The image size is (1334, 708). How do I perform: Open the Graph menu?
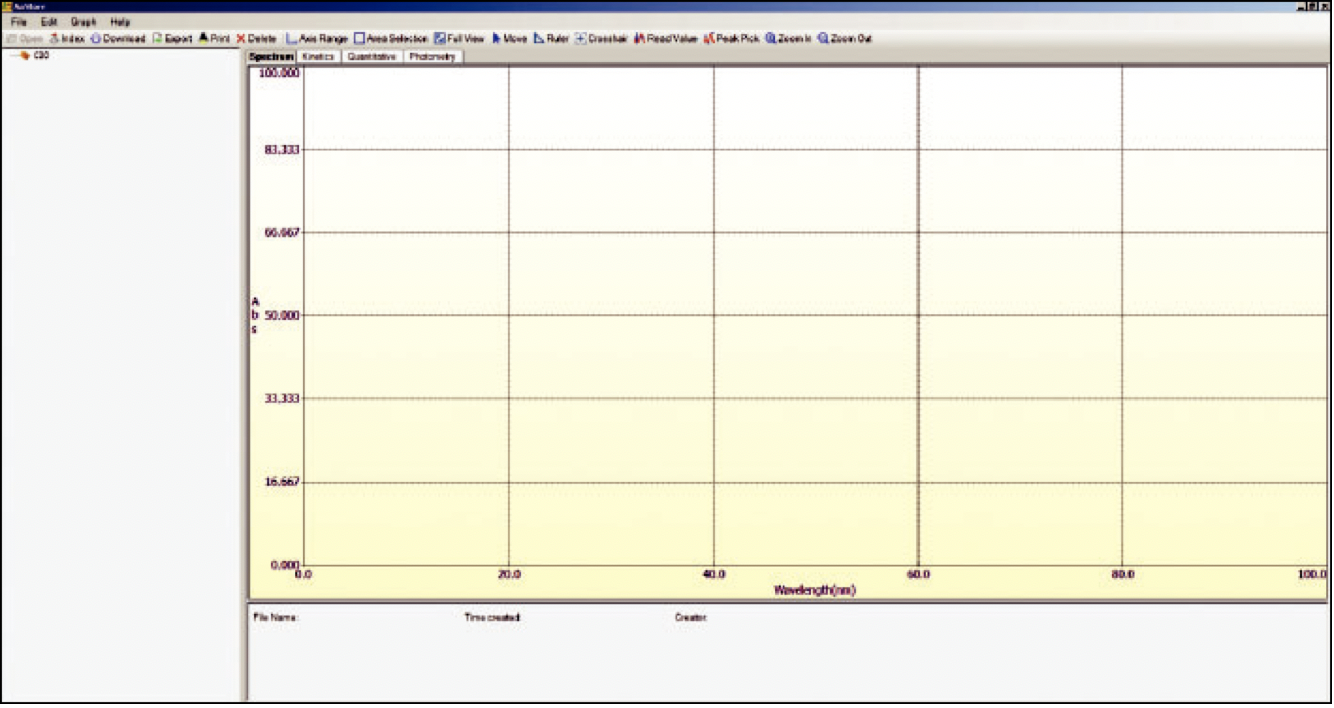84,22
